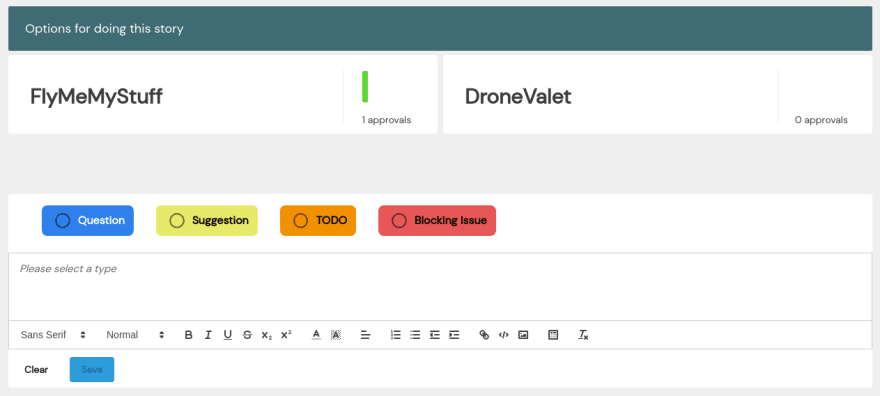Apply superscript formatting
The height and width of the screenshot is (396, 880).
[x=286, y=335]
